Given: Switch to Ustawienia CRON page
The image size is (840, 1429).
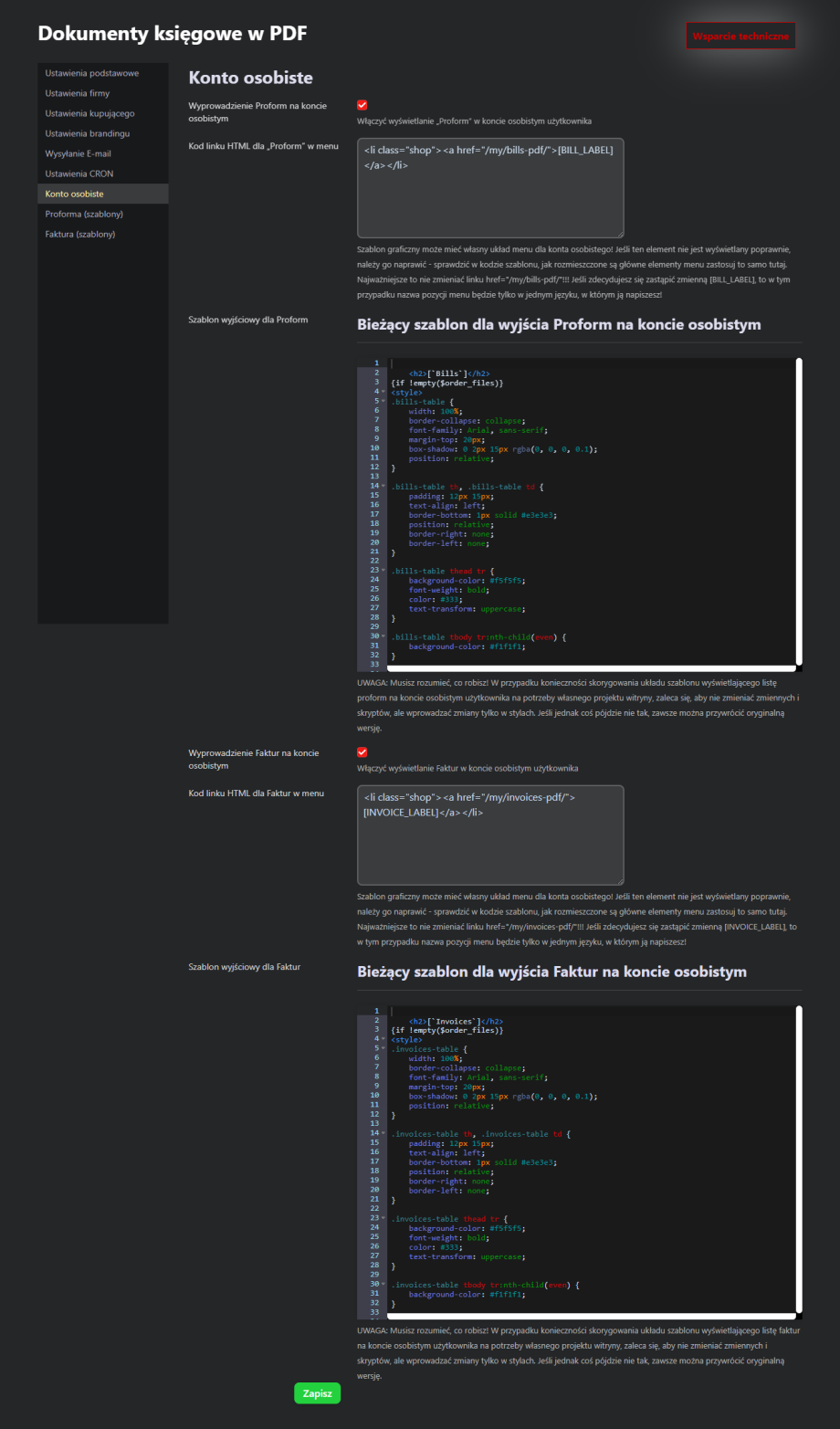Looking at the screenshot, I should click(x=79, y=173).
